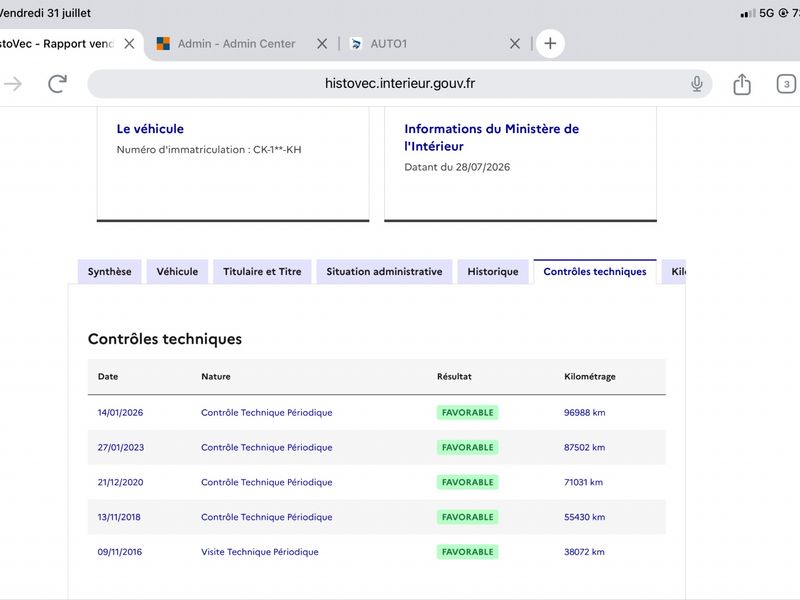Click the date 09/11/2016
Image resolution: width=800 pixels, height=600 pixels.
click(x=120, y=552)
